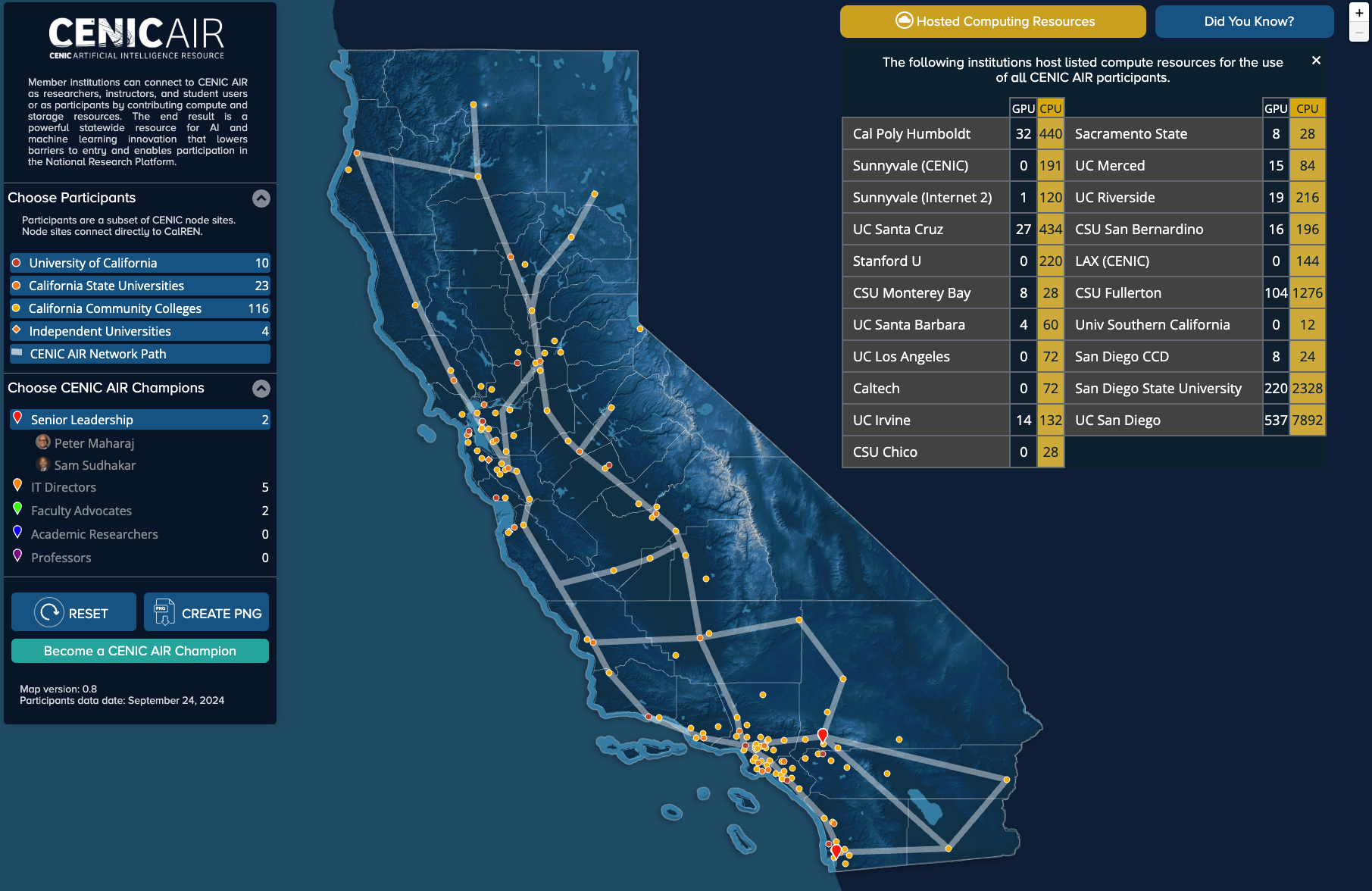
Task: Zoom in the map with plus
Action: click(1359, 13)
